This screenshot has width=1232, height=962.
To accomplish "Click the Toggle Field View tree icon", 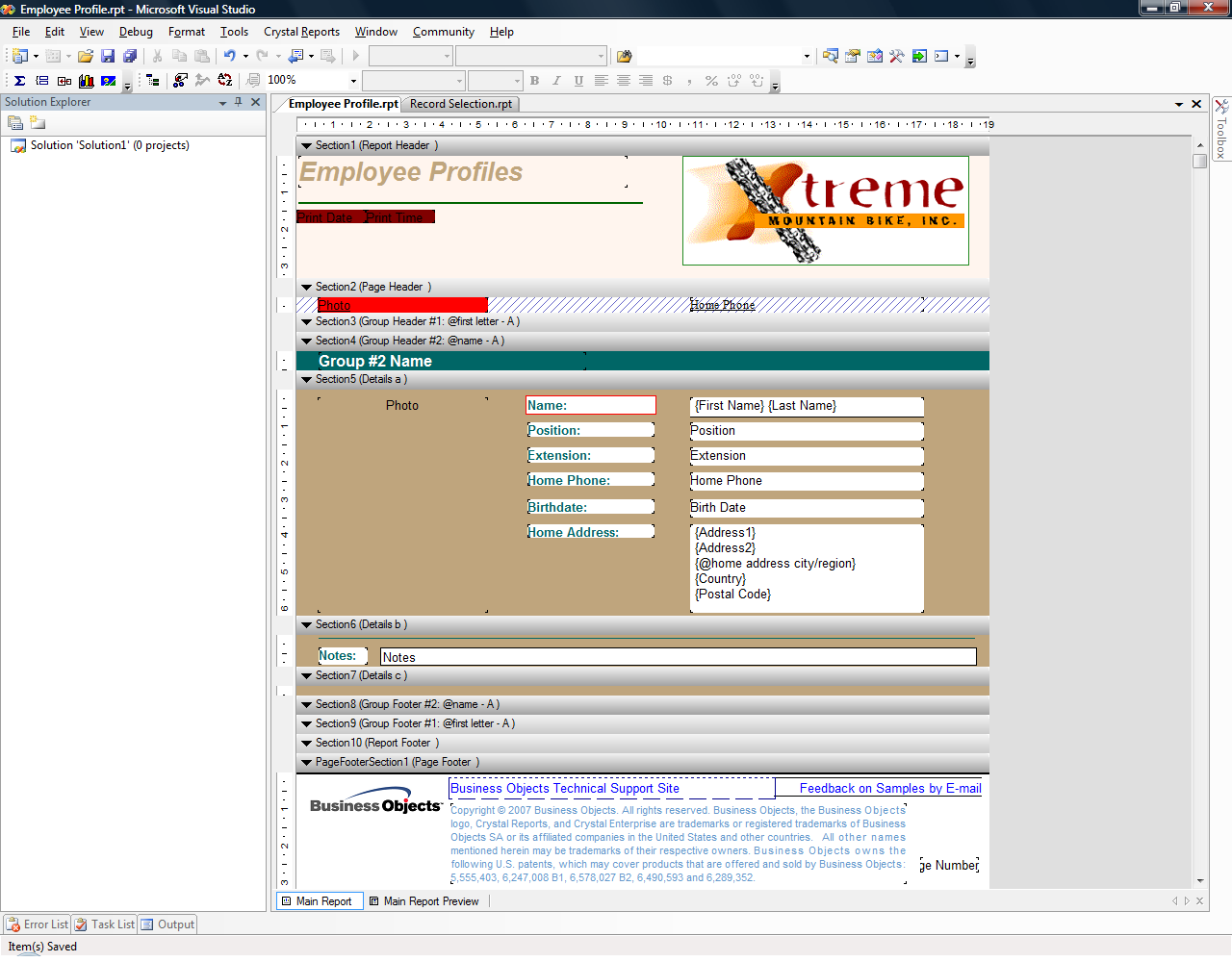I will click(153, 81).
